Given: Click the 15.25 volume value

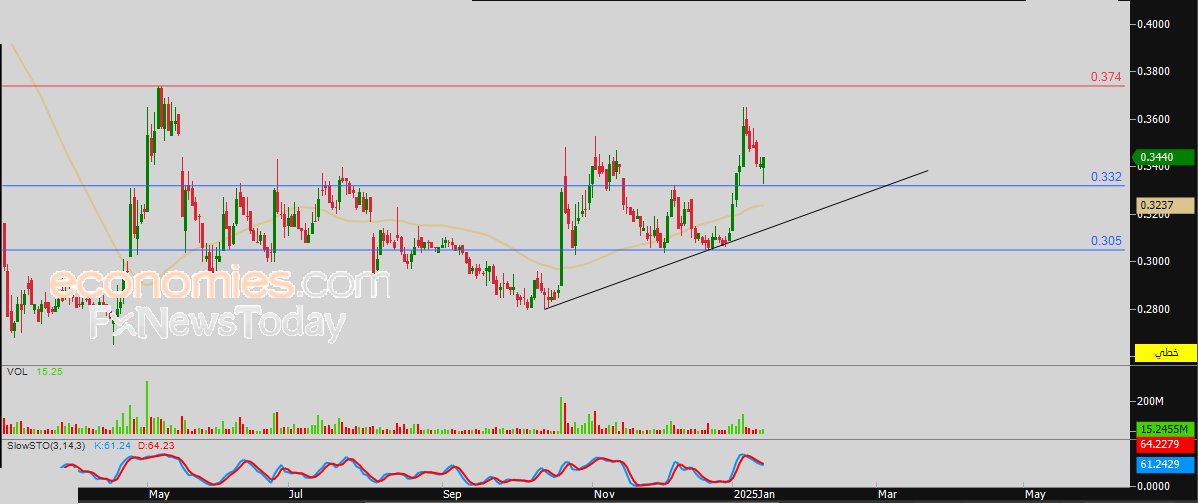Looking at the screenshot, I should click(49, 372).
